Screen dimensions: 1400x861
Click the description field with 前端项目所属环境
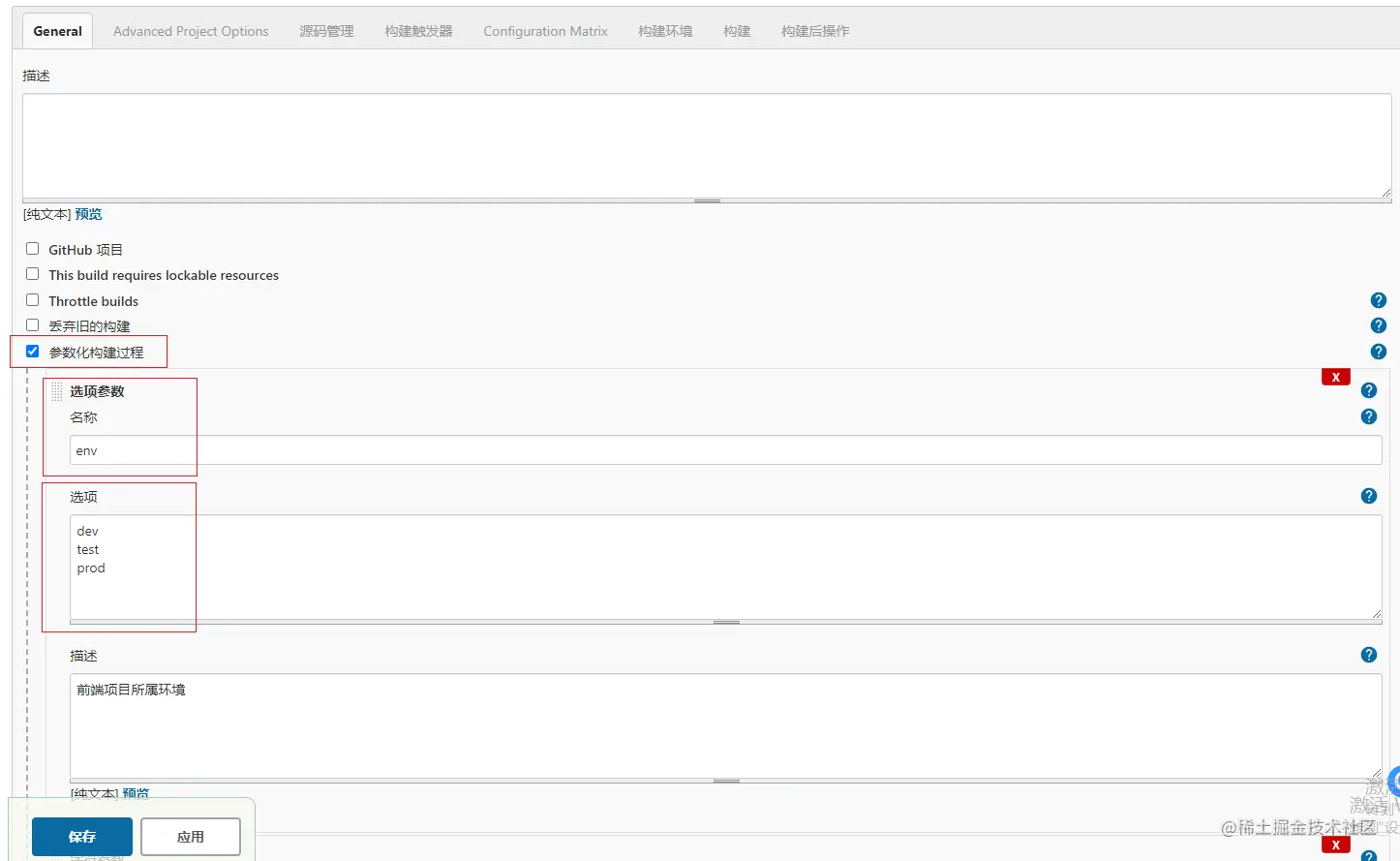tap(726, 725)
